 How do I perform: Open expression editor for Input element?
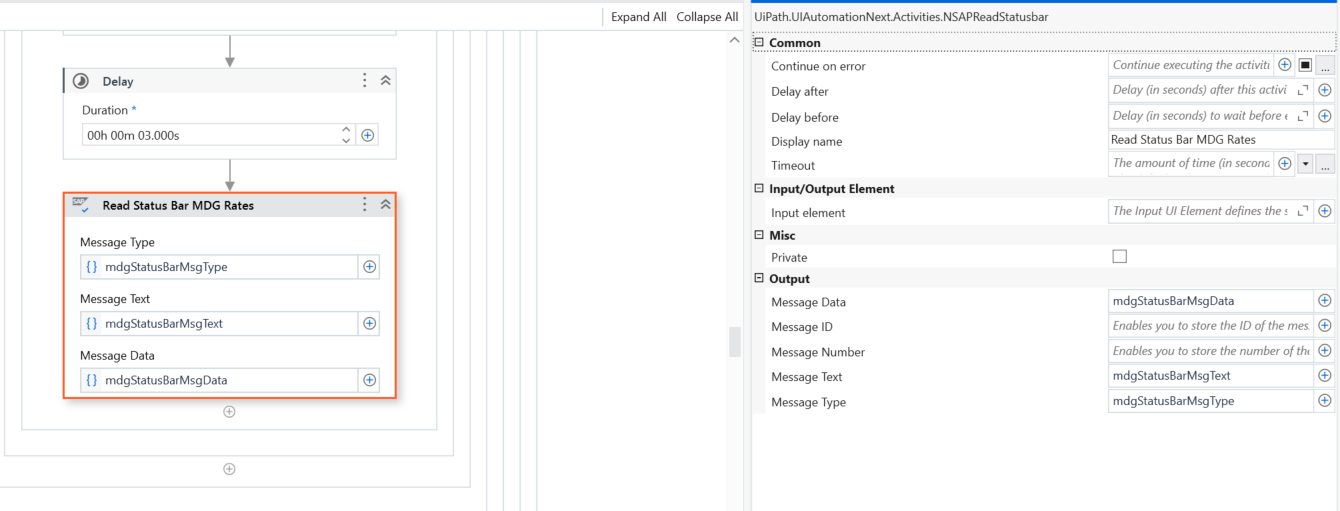pyautogui.click(x=1303, y=211)
